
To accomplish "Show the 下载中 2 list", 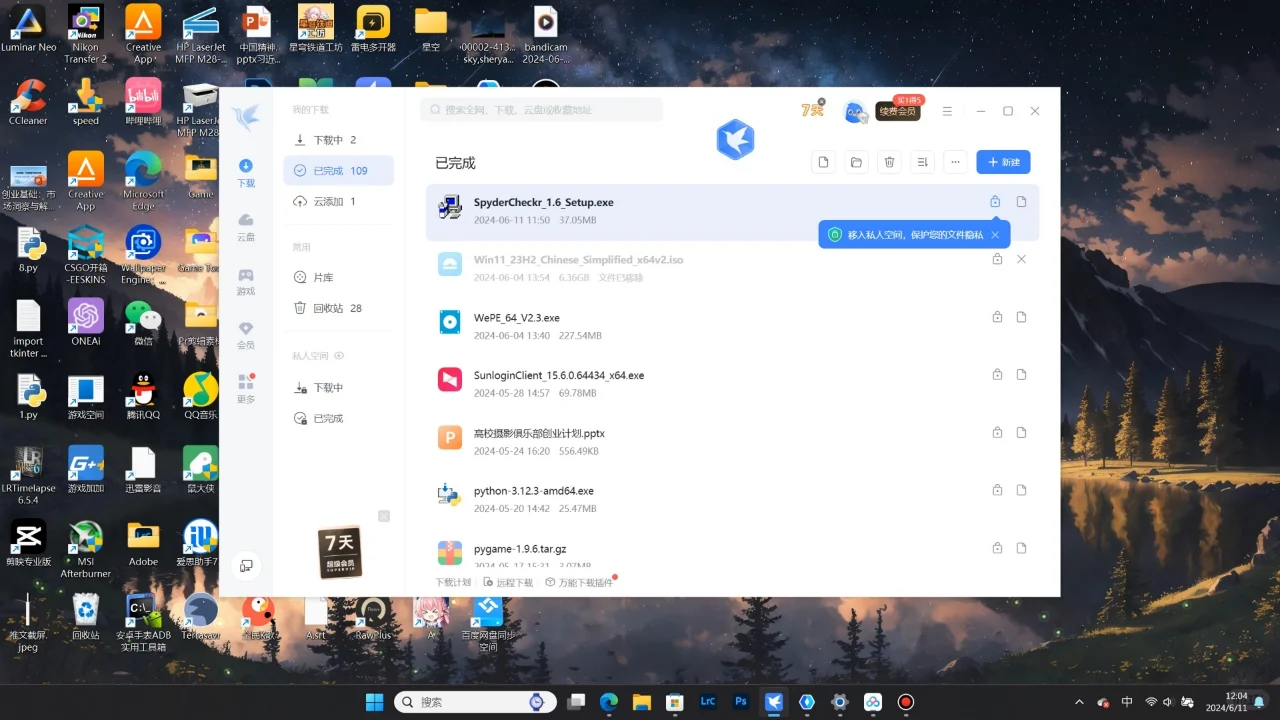I will click(338, 140).
